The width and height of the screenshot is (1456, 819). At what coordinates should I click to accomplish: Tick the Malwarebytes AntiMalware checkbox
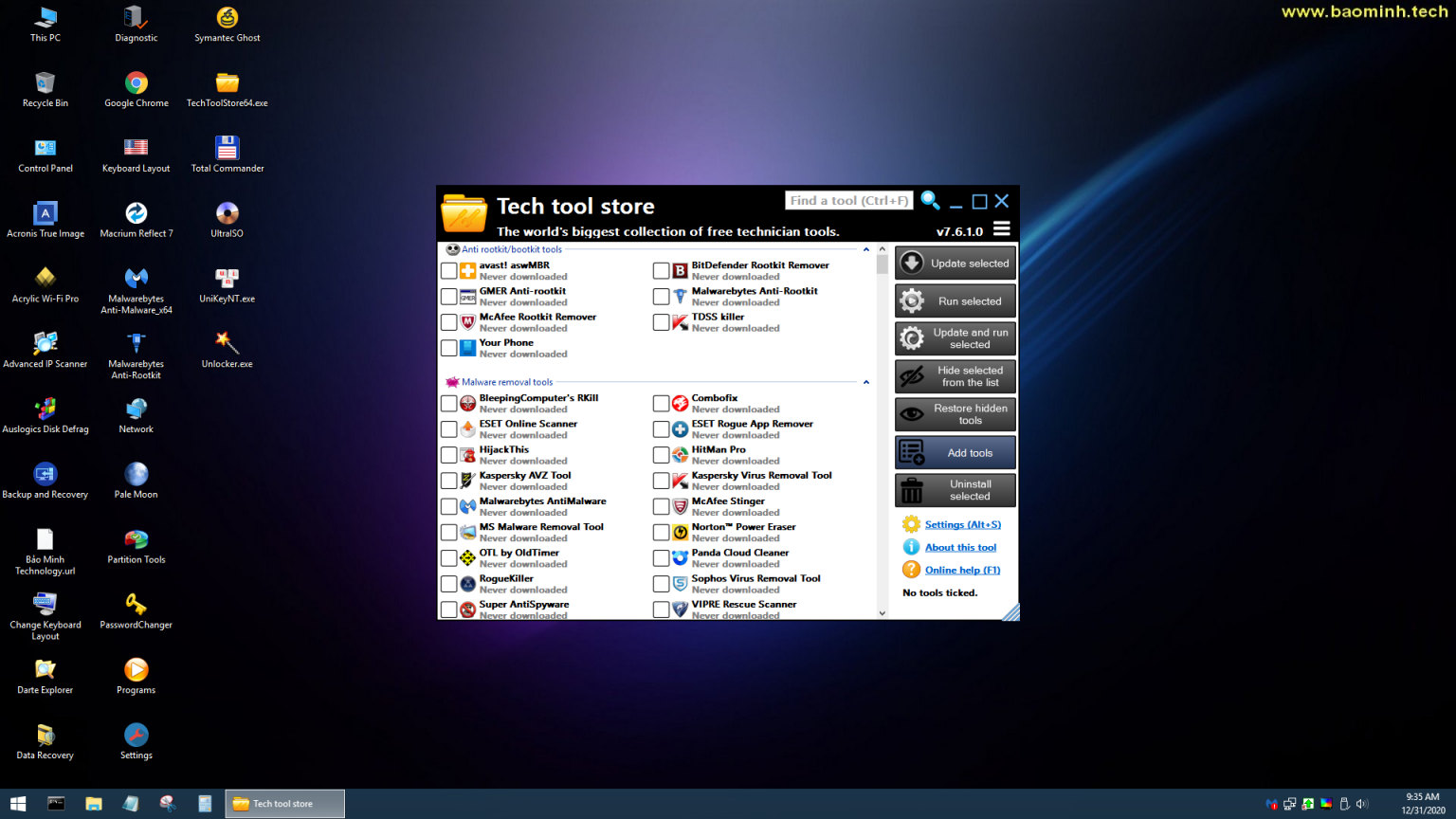tap(449, 506)
